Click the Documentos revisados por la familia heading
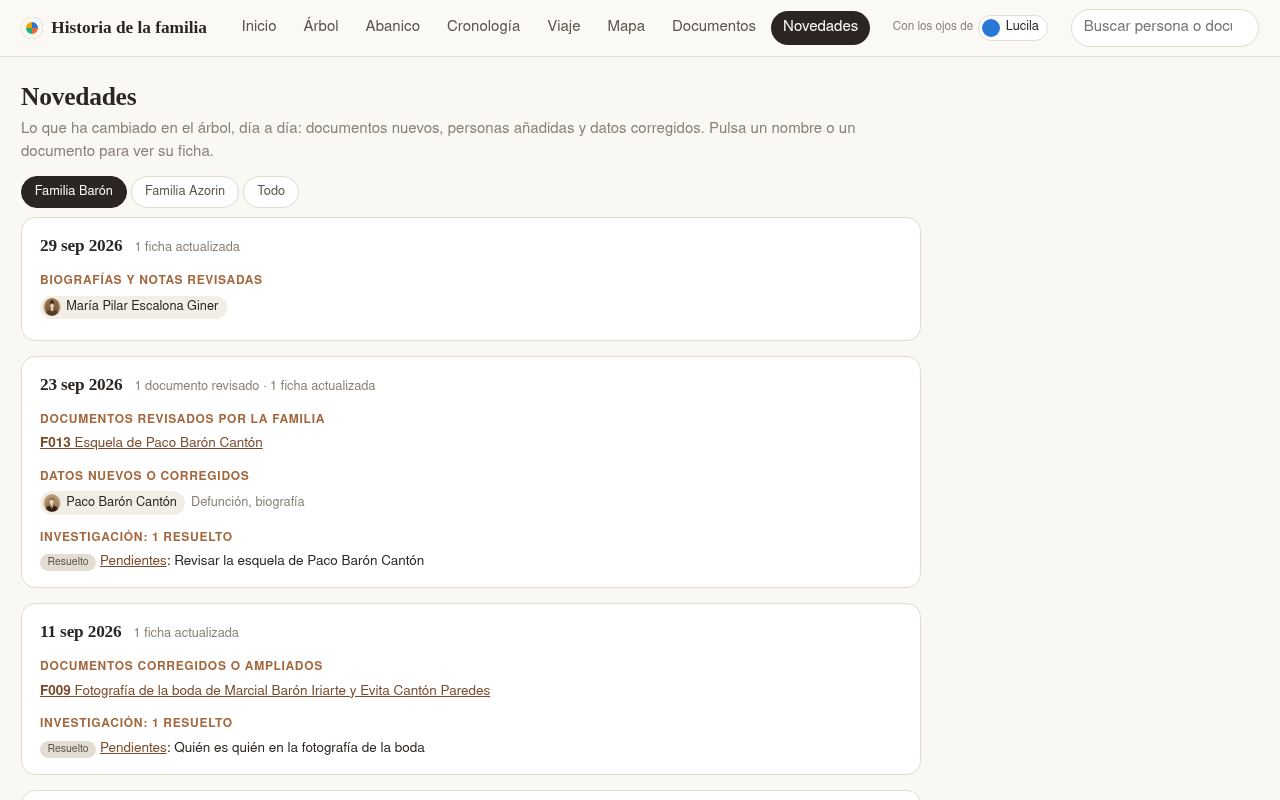The width and height of the screenshot is (1280, 800). pos(182,419)
